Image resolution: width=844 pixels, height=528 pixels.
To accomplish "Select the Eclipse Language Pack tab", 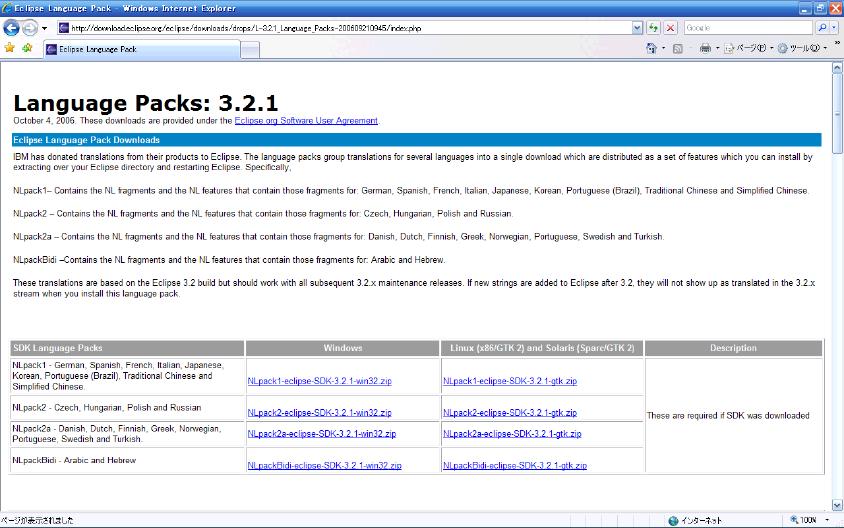I will [141, 49].
